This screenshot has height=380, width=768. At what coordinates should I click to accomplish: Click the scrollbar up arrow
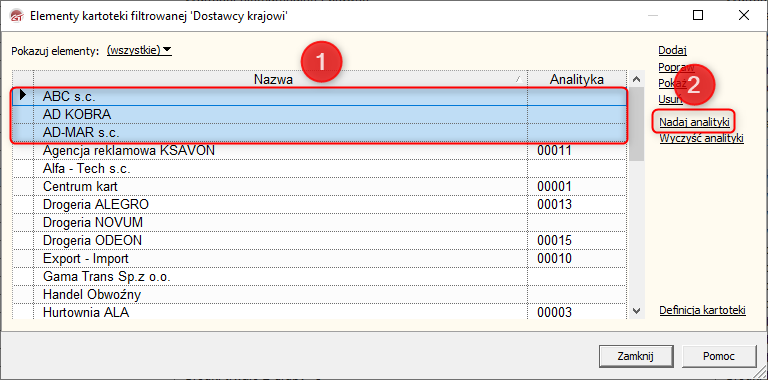coord(636,79)
